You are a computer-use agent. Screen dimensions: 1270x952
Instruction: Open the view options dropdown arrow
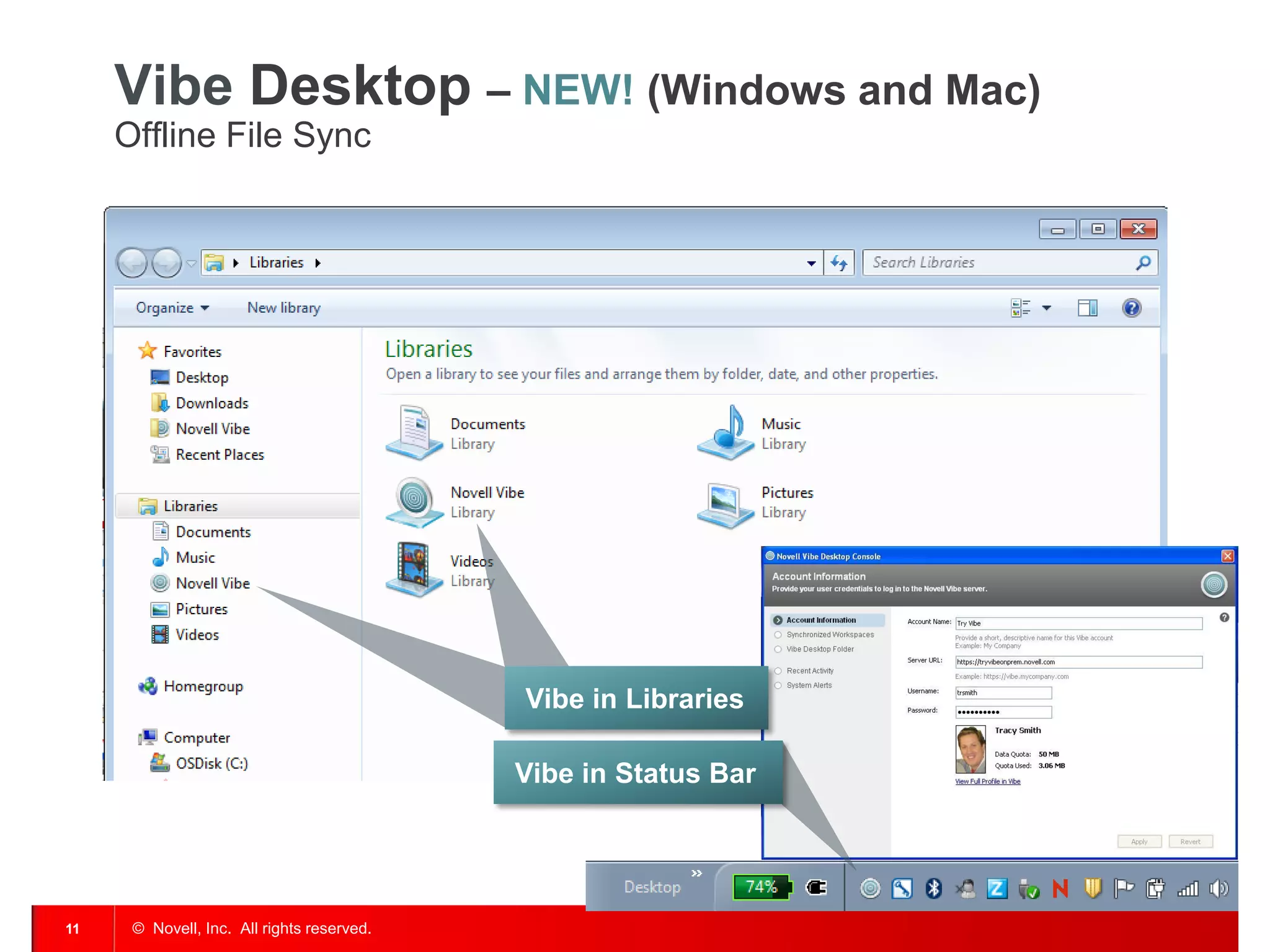point(1047,308)
